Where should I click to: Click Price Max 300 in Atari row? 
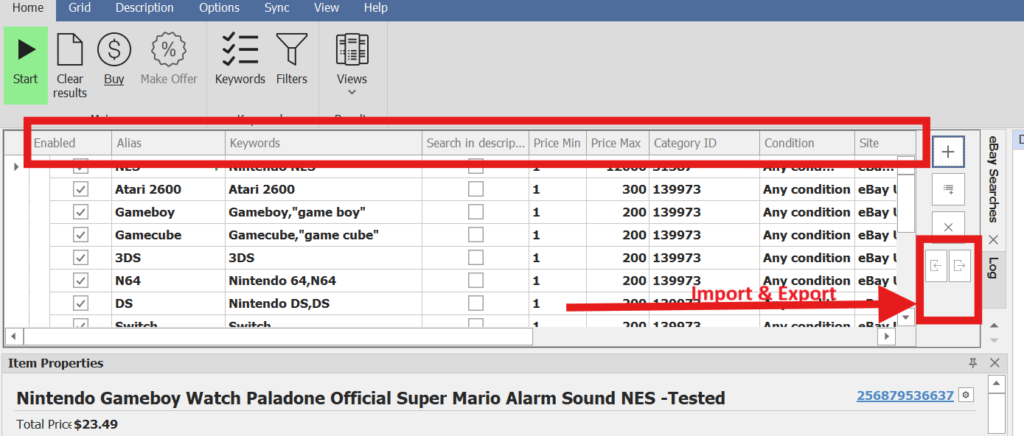[x=617, y=190]
